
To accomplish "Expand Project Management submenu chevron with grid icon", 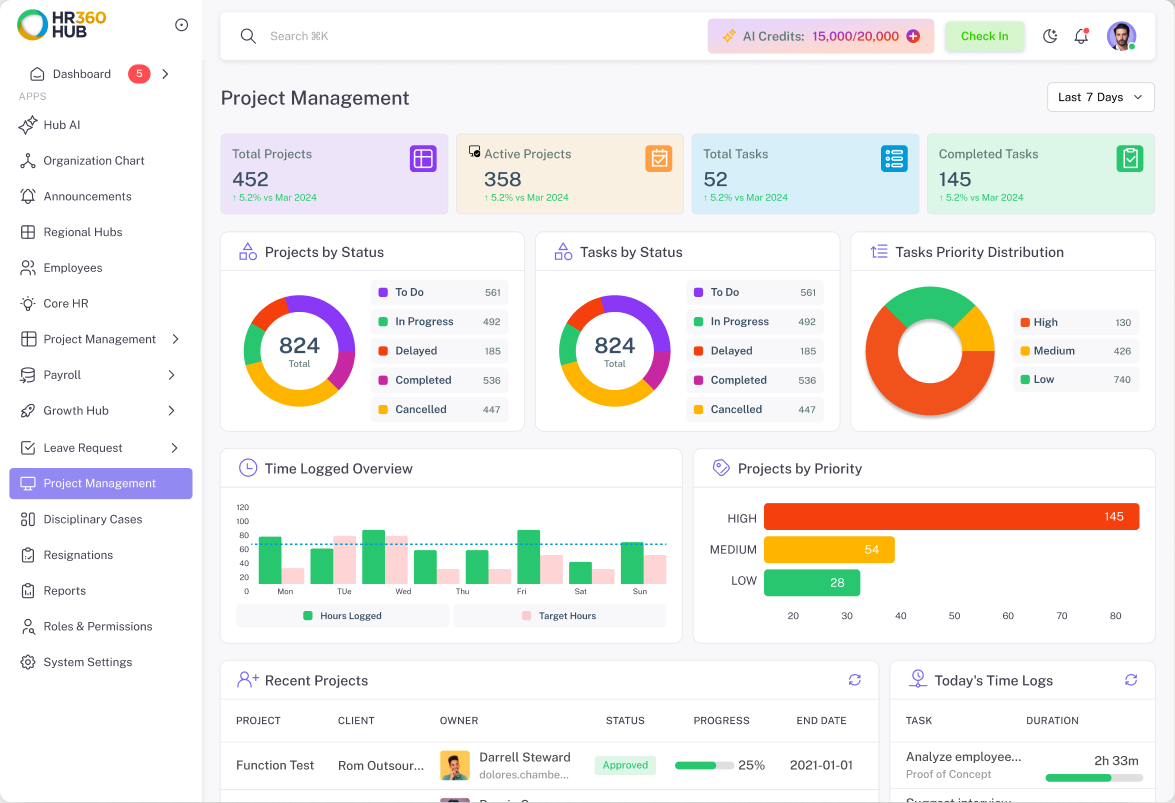I will 175,339.
